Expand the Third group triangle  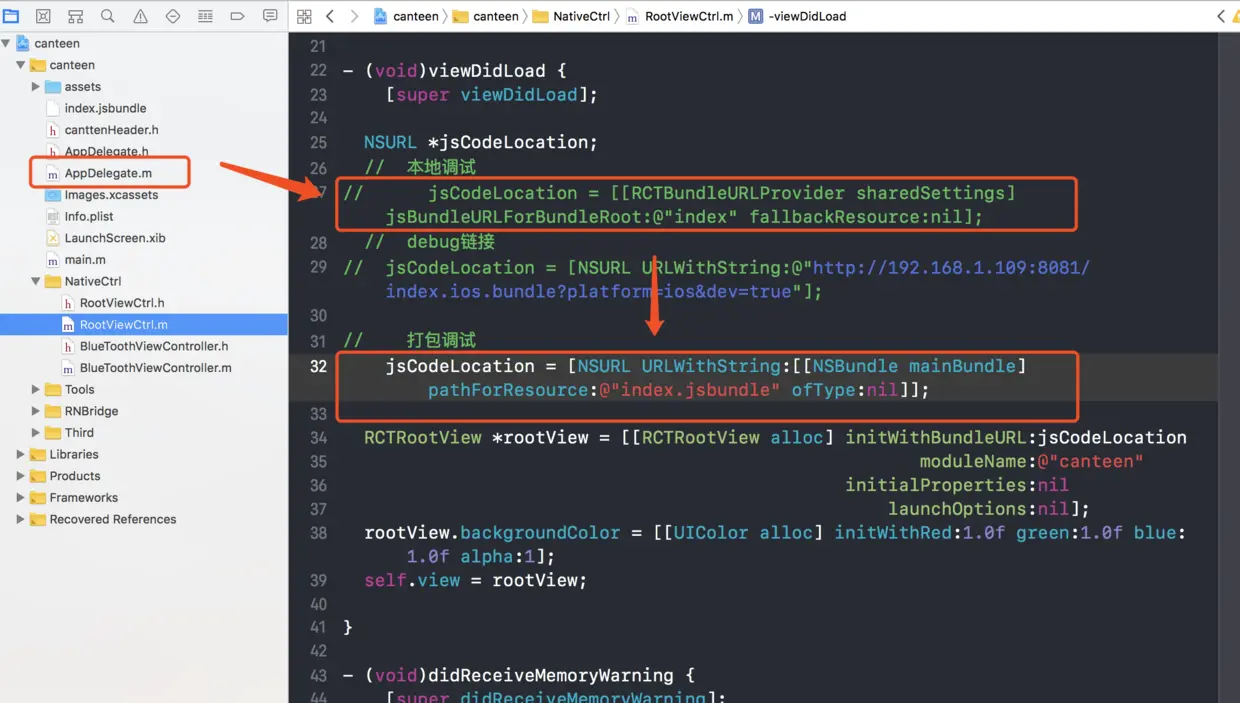pyautogui.click(x=36, y=433)
